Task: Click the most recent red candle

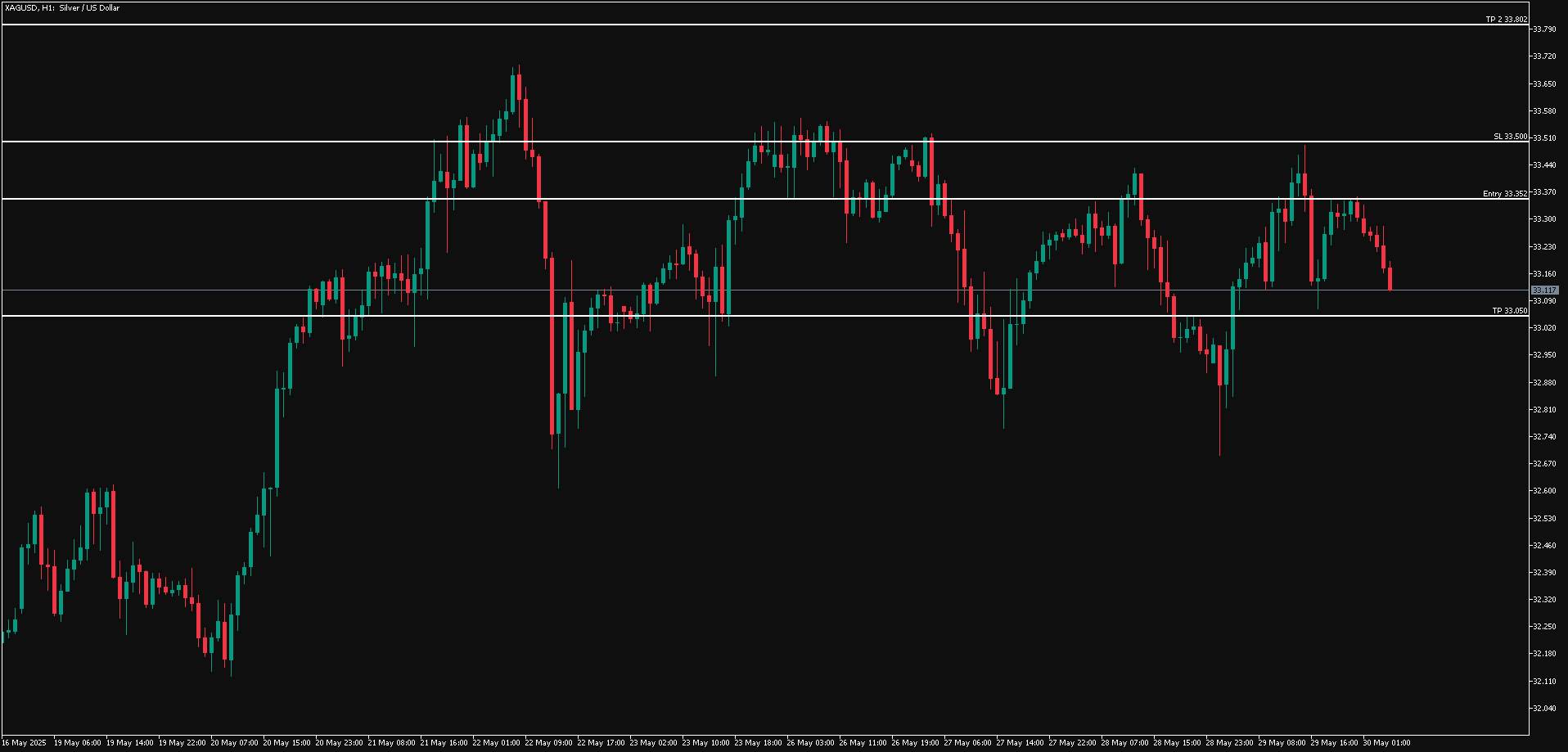Action: point(1390,278)
